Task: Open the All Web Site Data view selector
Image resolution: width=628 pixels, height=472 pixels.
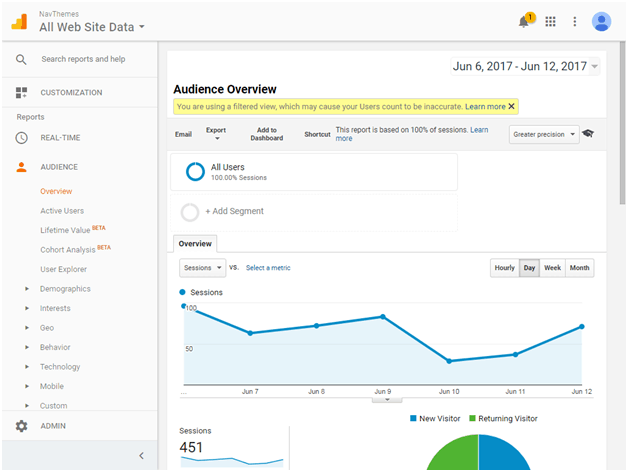Action: (92, 27)
